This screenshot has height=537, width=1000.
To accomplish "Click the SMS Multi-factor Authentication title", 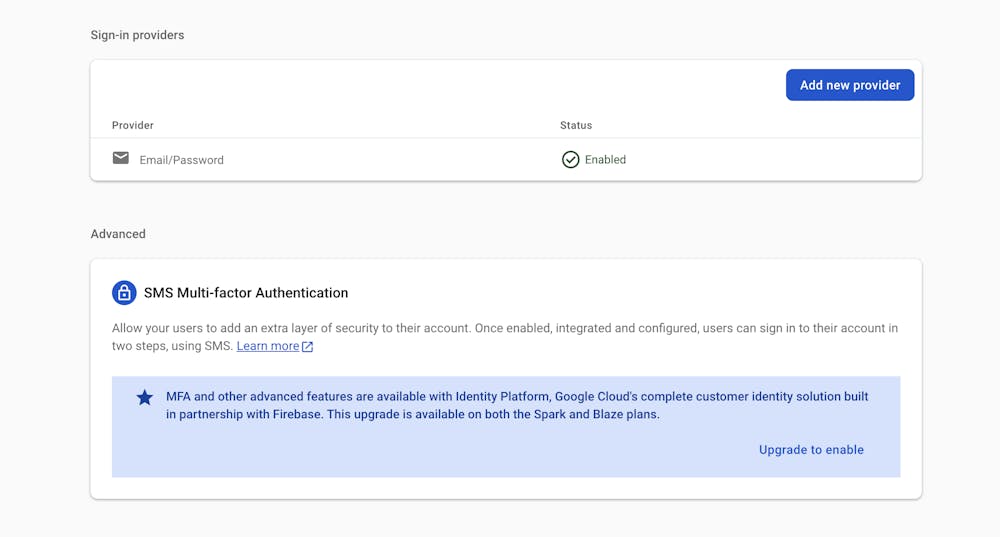I will (246, 293).
